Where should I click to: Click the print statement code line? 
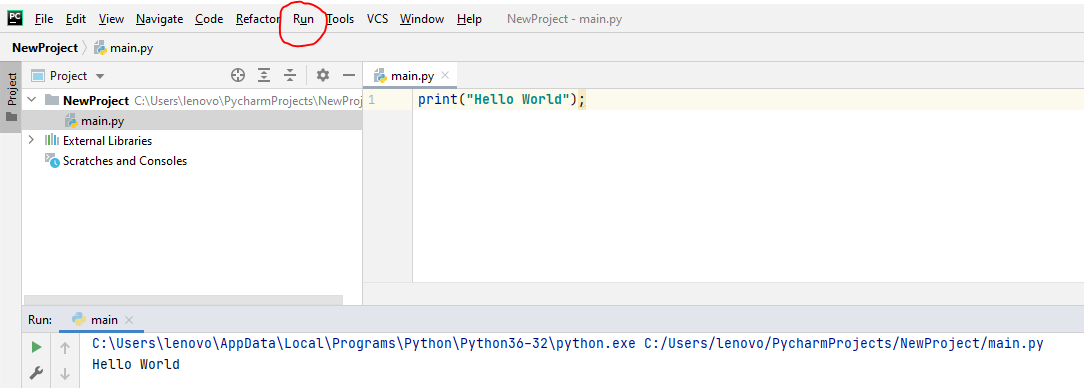(x=501, y=100)
